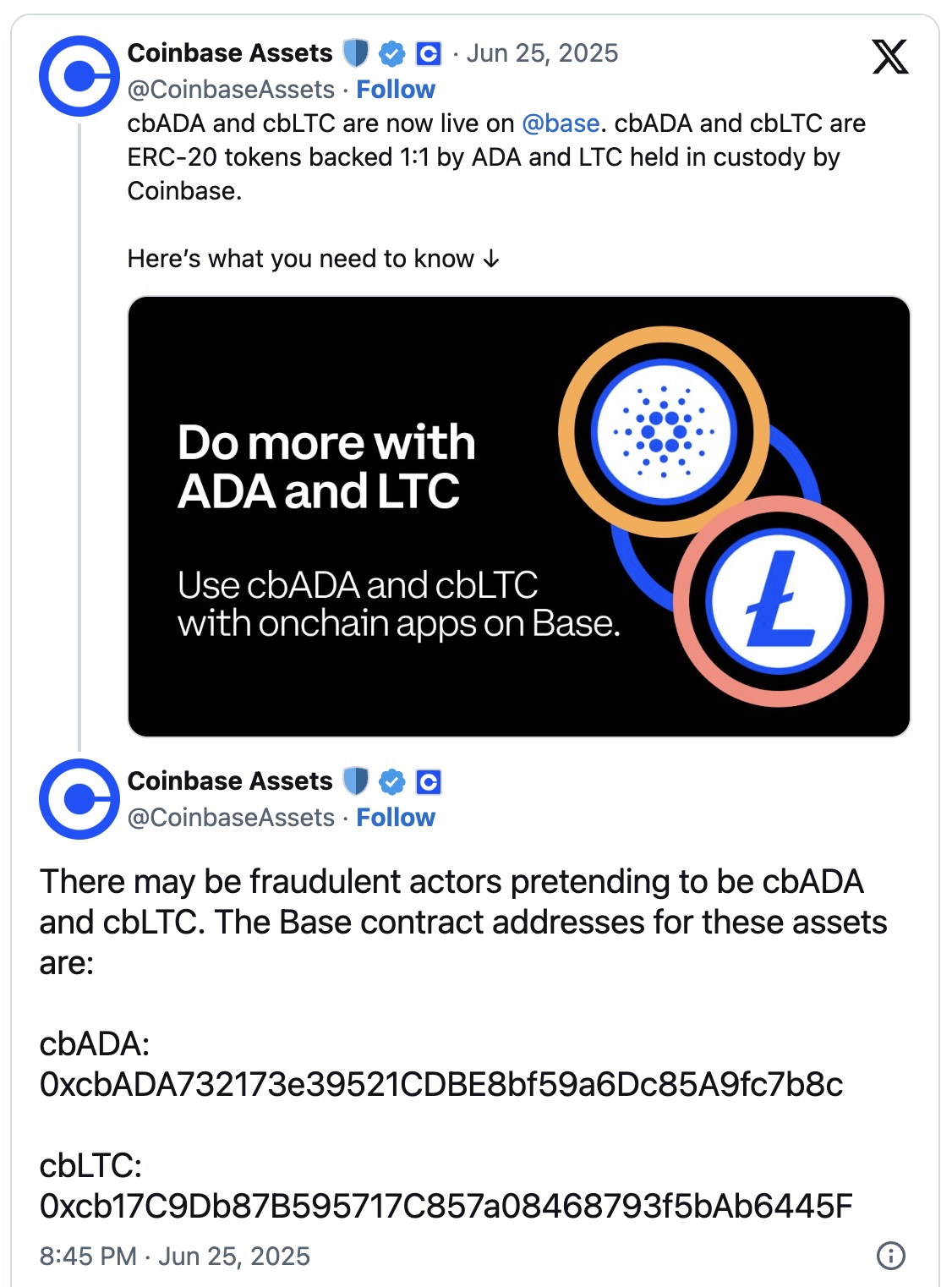952x1287 pixels.
Task: Open the @CoinbaseAssets handle in first tweet
Action: tap(231, 90)
